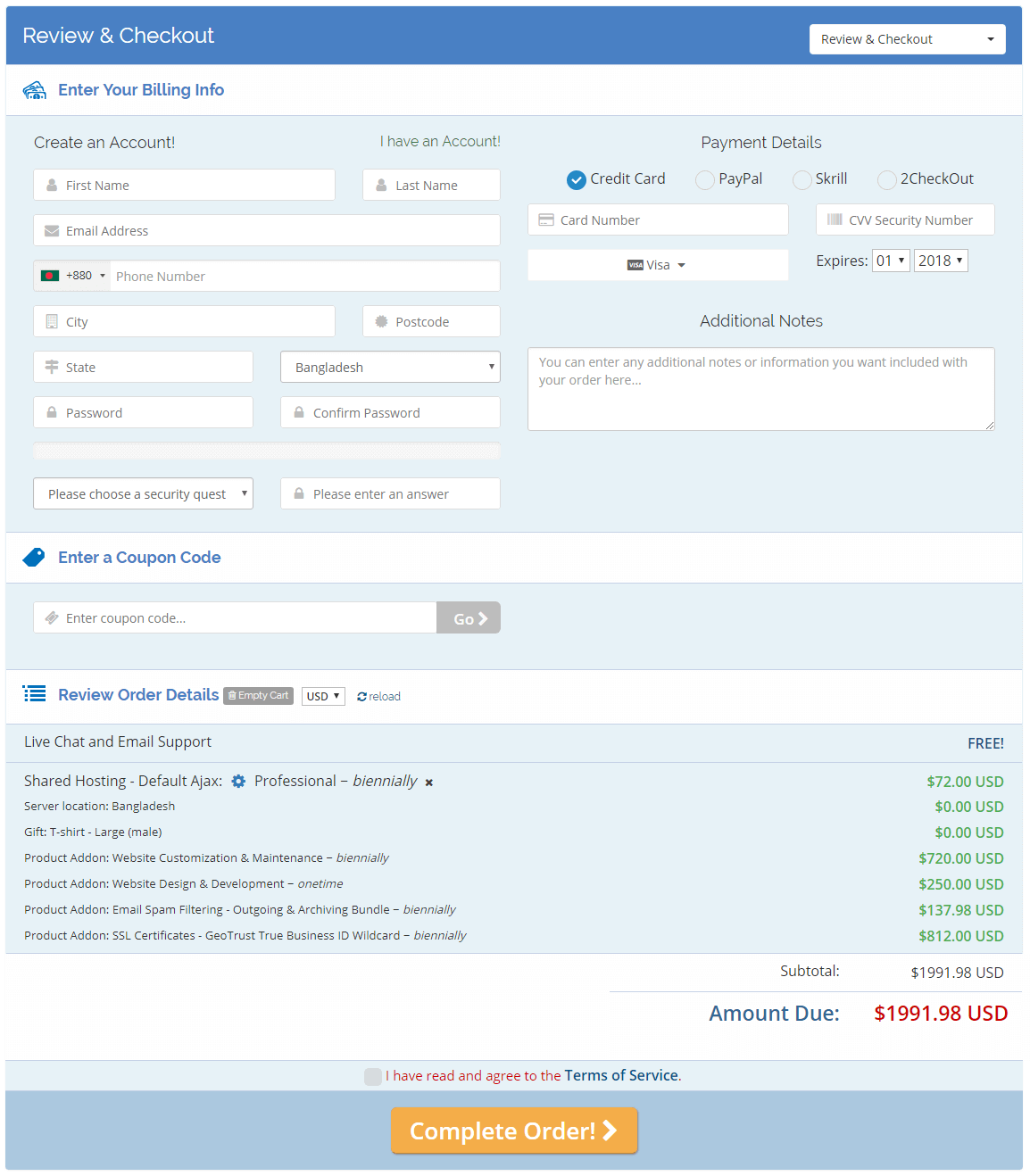Remove the Professional hosting product with the x

pos(428,782)
